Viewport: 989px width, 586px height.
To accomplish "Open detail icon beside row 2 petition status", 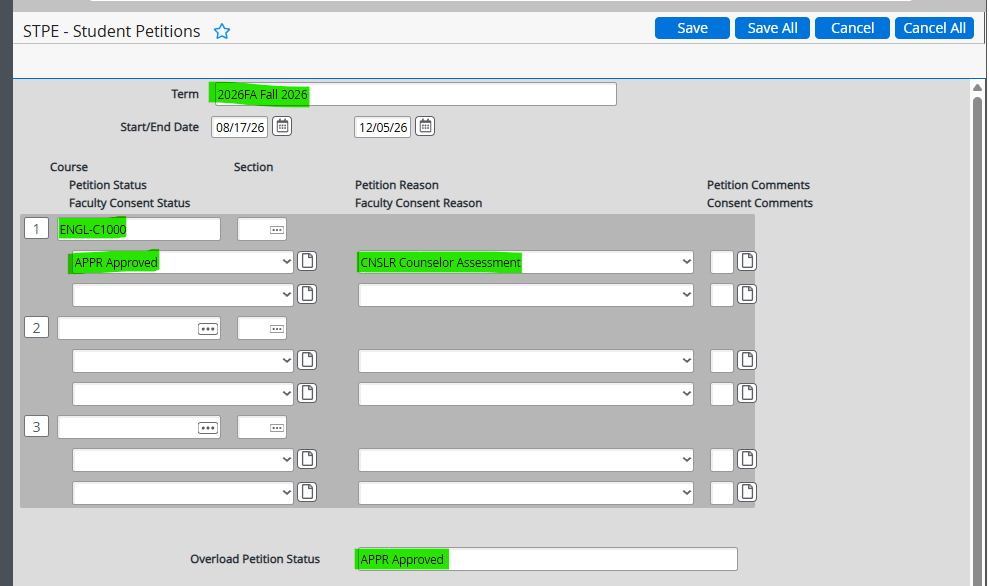I will [307, 360].
